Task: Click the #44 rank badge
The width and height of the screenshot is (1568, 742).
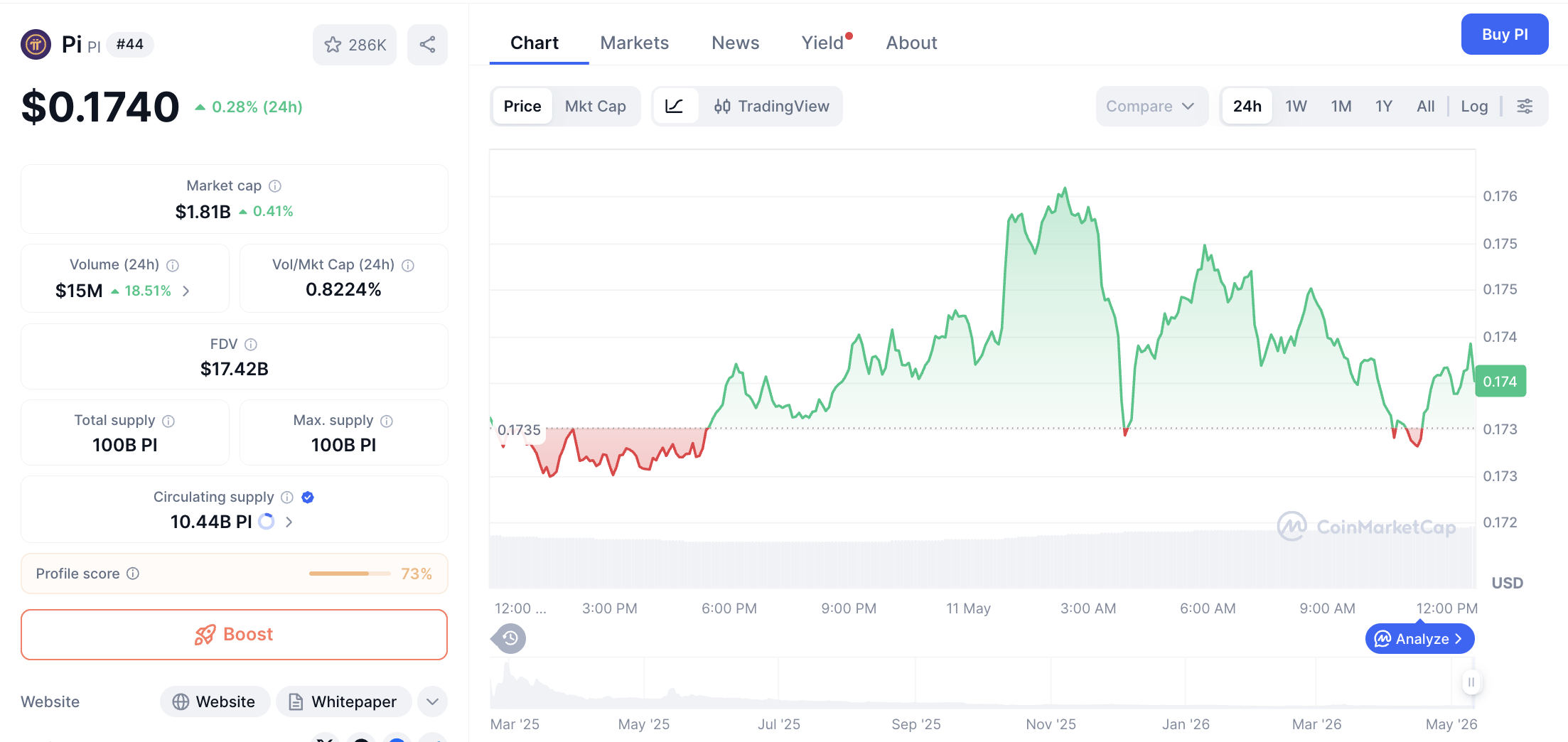Action: [x=130, y=44]
